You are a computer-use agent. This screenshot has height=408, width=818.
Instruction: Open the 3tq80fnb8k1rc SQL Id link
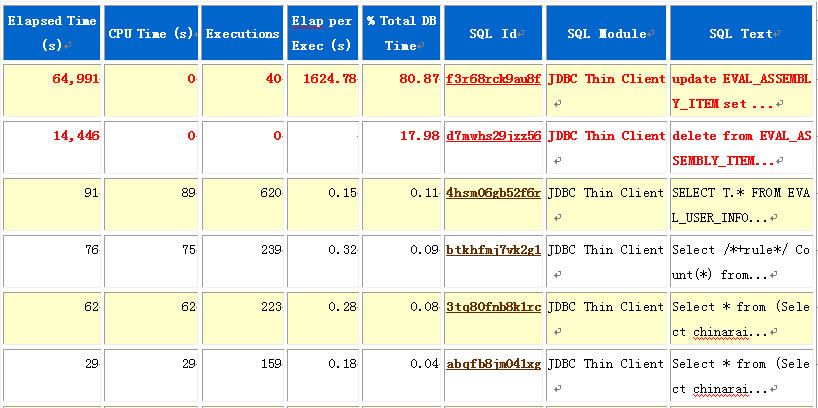tap(493, 307)
